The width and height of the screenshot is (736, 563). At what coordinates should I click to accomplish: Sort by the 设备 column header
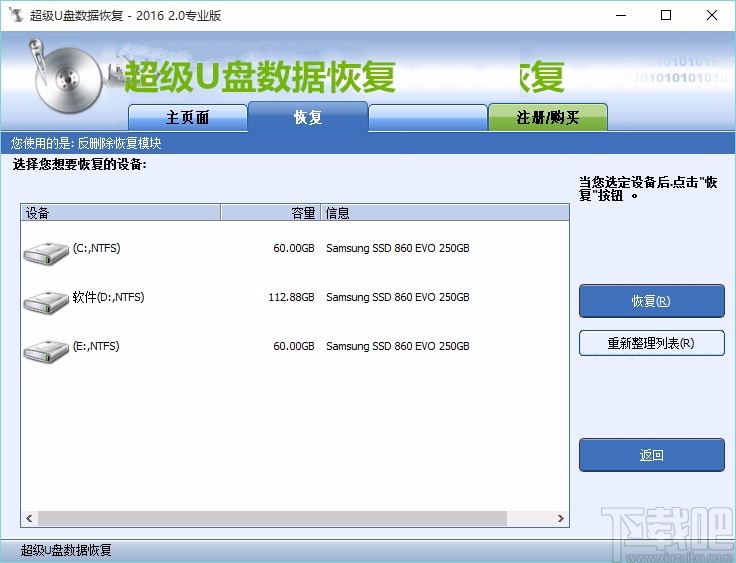(121, 213)
